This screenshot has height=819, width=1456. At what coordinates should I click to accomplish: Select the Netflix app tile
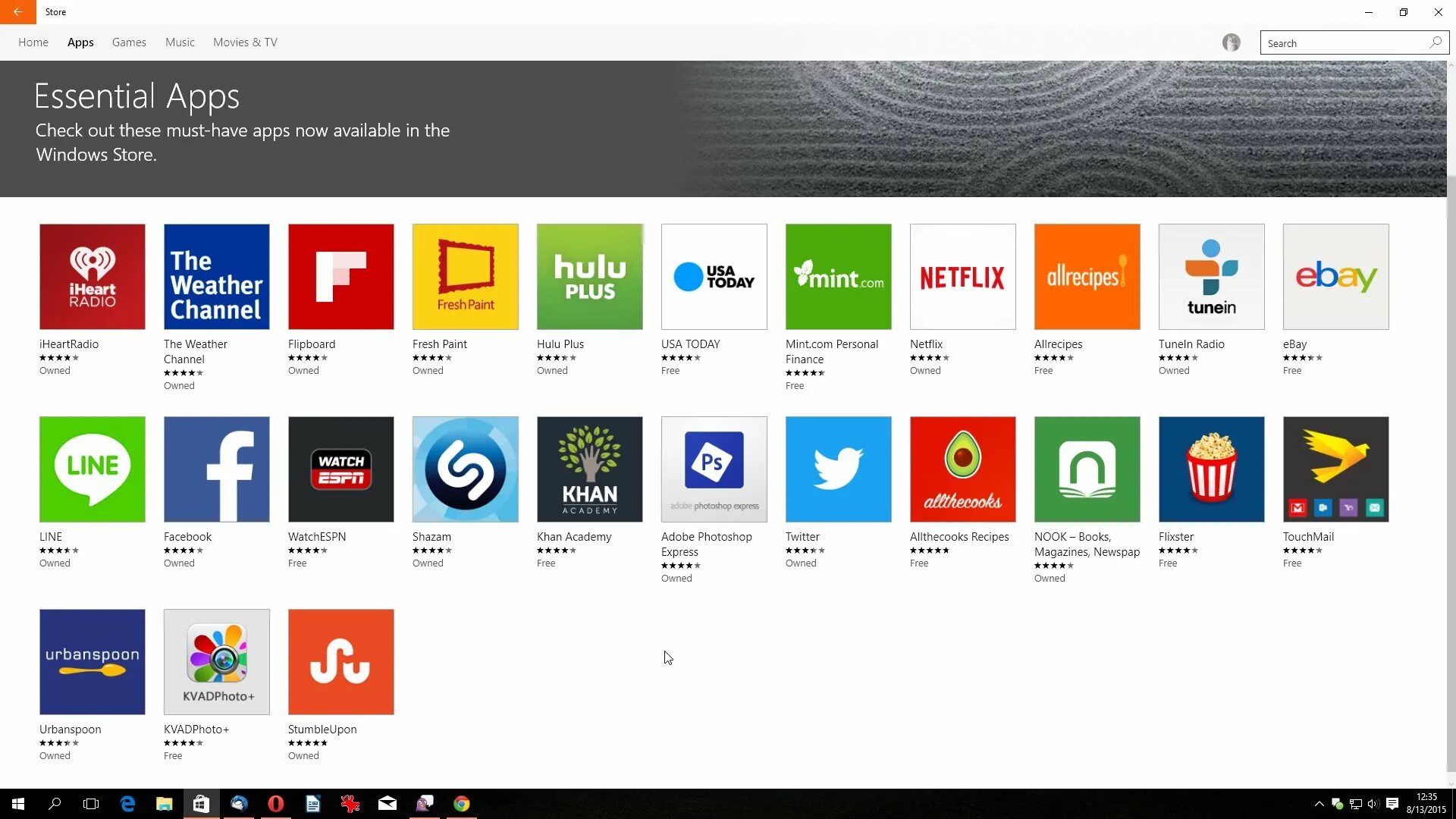coord(962,276)
